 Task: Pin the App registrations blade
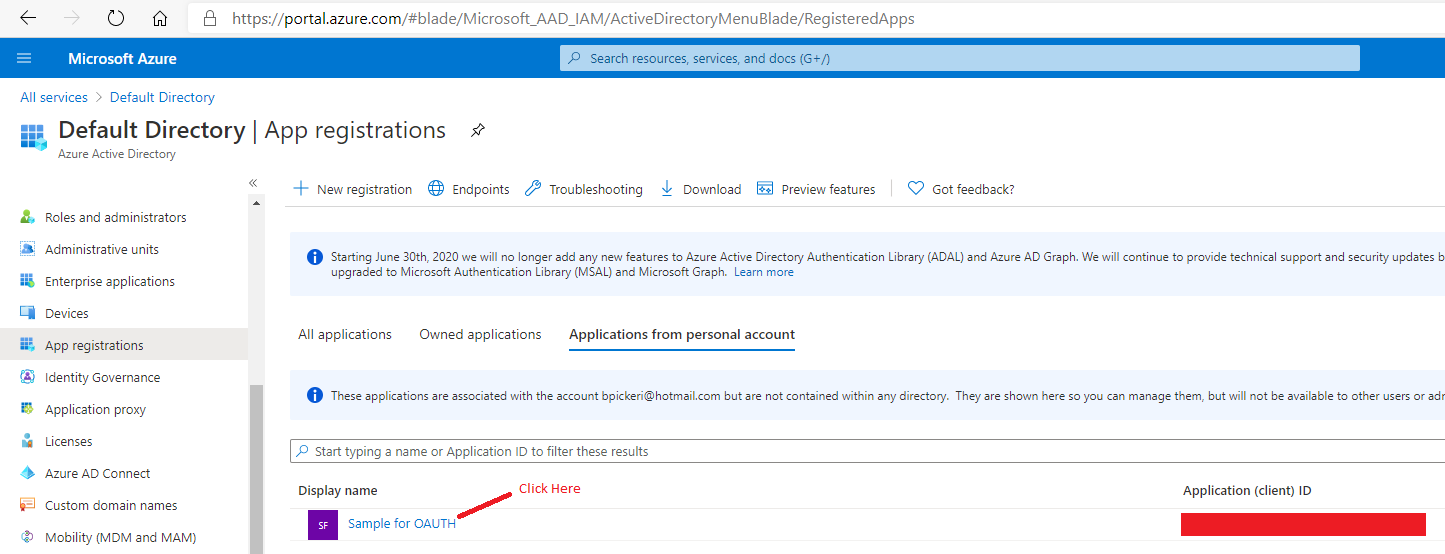(x=478, y=131)
